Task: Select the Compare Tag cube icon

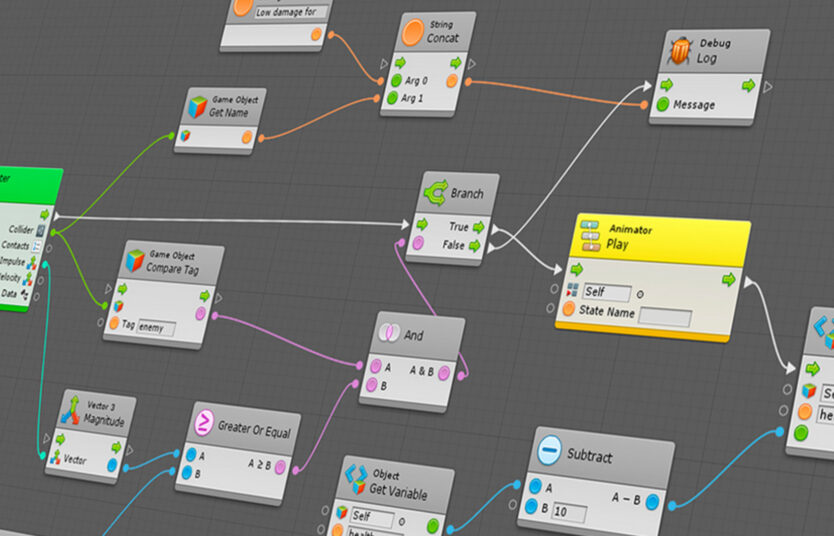Action: click(135, 261)
